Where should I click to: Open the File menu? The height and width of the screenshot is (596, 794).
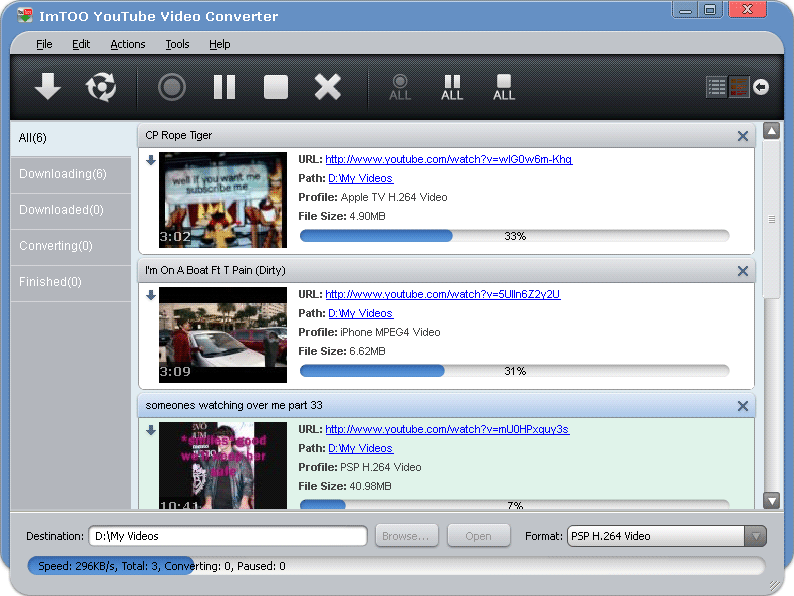(x=44, y=44)
